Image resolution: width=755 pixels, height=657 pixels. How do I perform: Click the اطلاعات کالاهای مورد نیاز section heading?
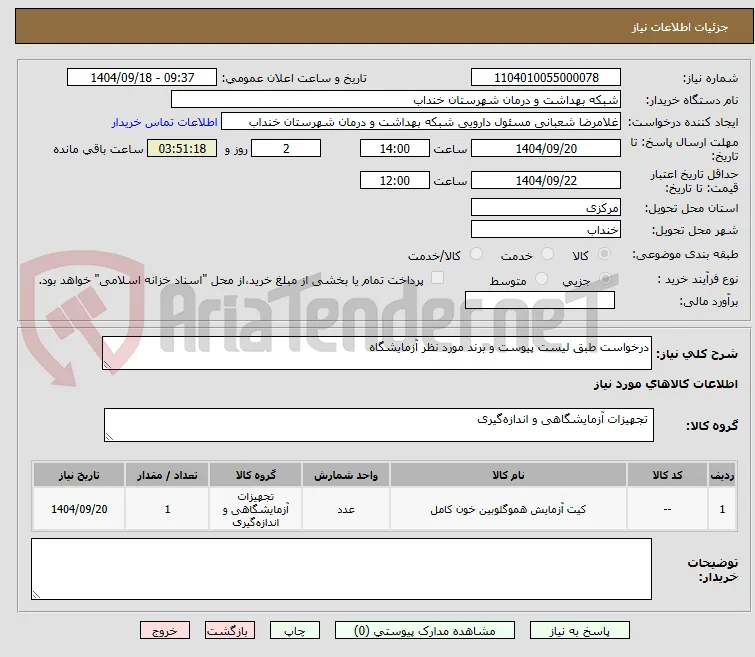[x=666, y=384]
